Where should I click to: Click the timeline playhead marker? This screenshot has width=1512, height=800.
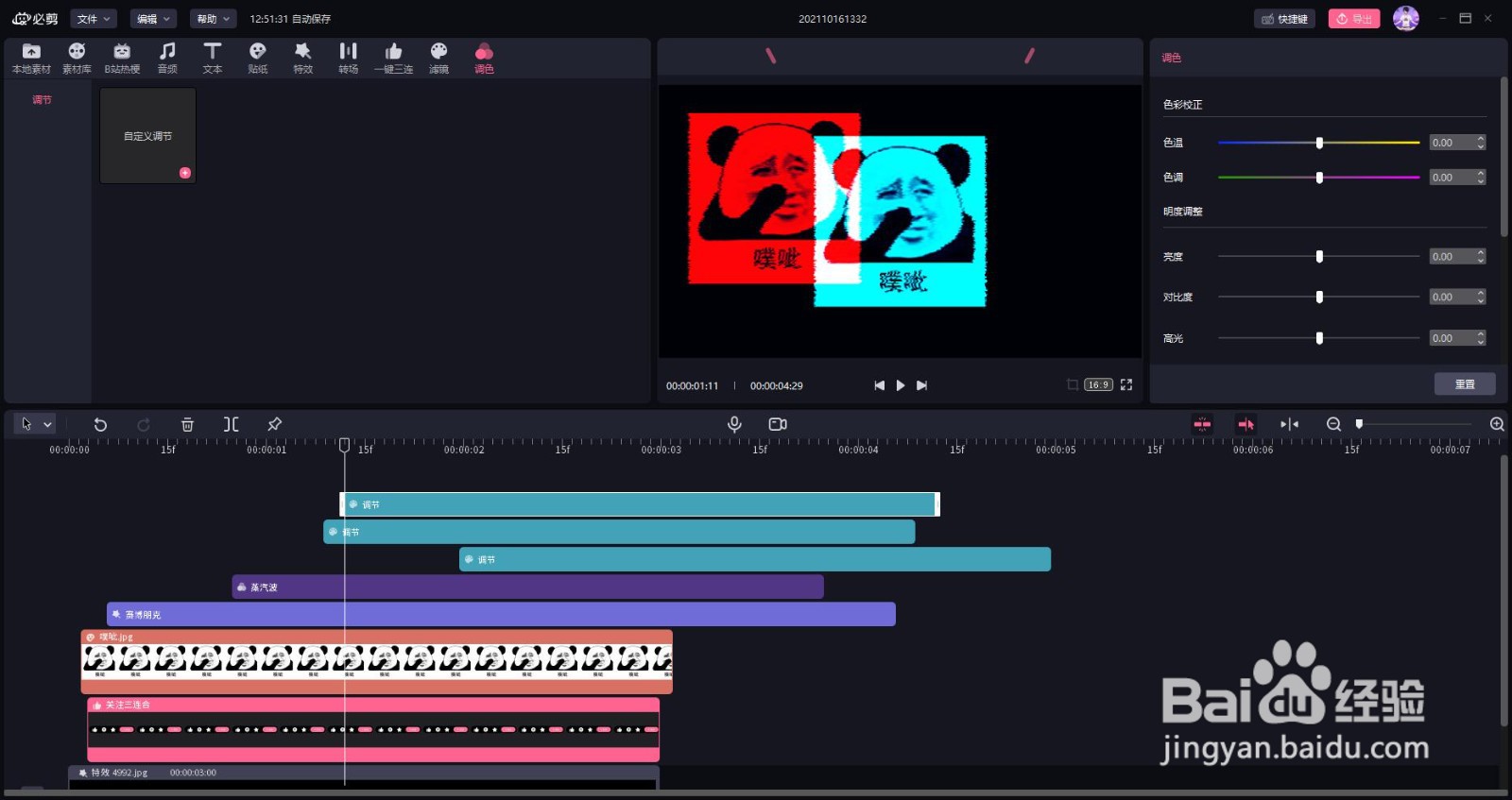345,445
